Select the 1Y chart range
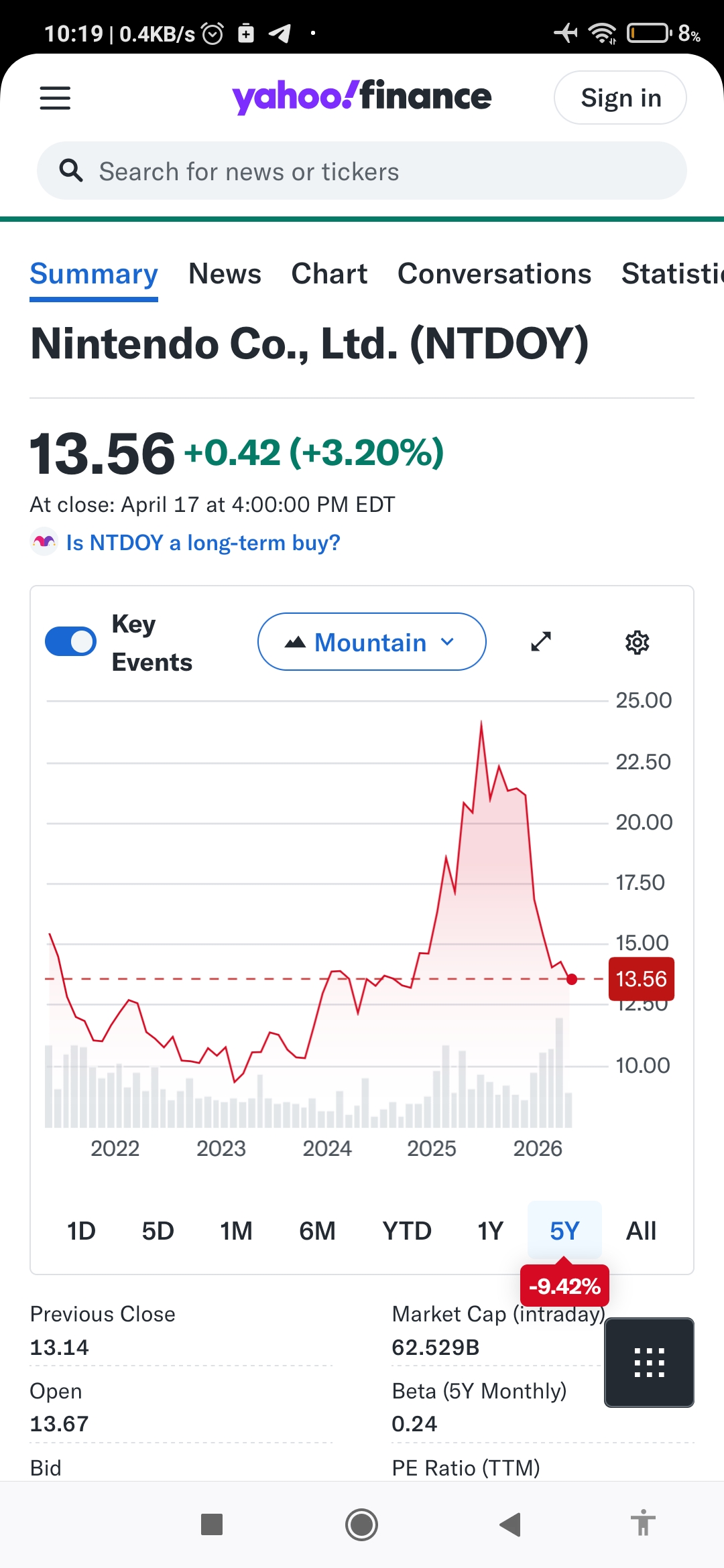Screen dimensions: 724x1568 pyautogui.click(x=490, y=1231)
